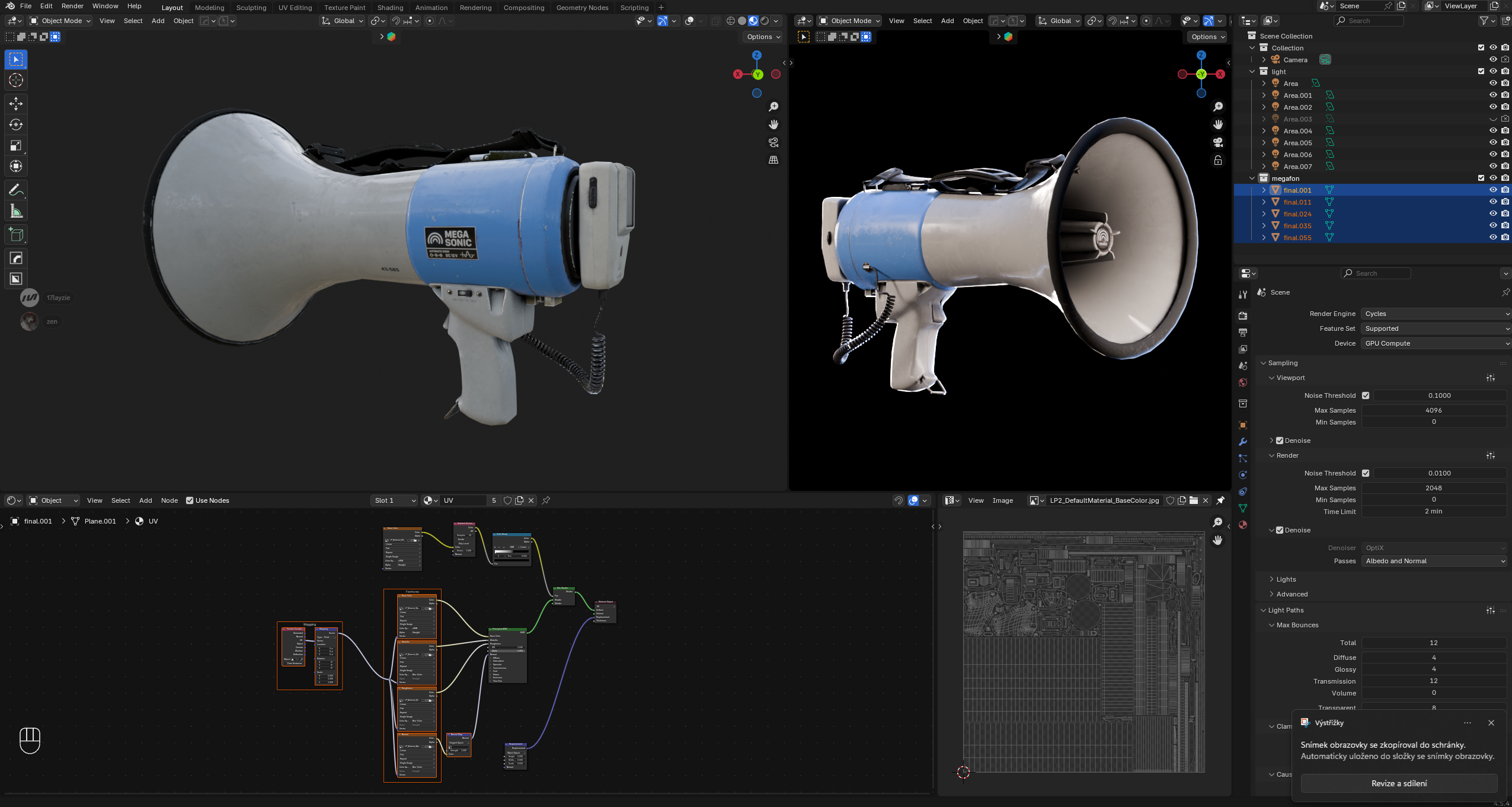Select the Cursor tool in toolbar

(x=16, y=80)
